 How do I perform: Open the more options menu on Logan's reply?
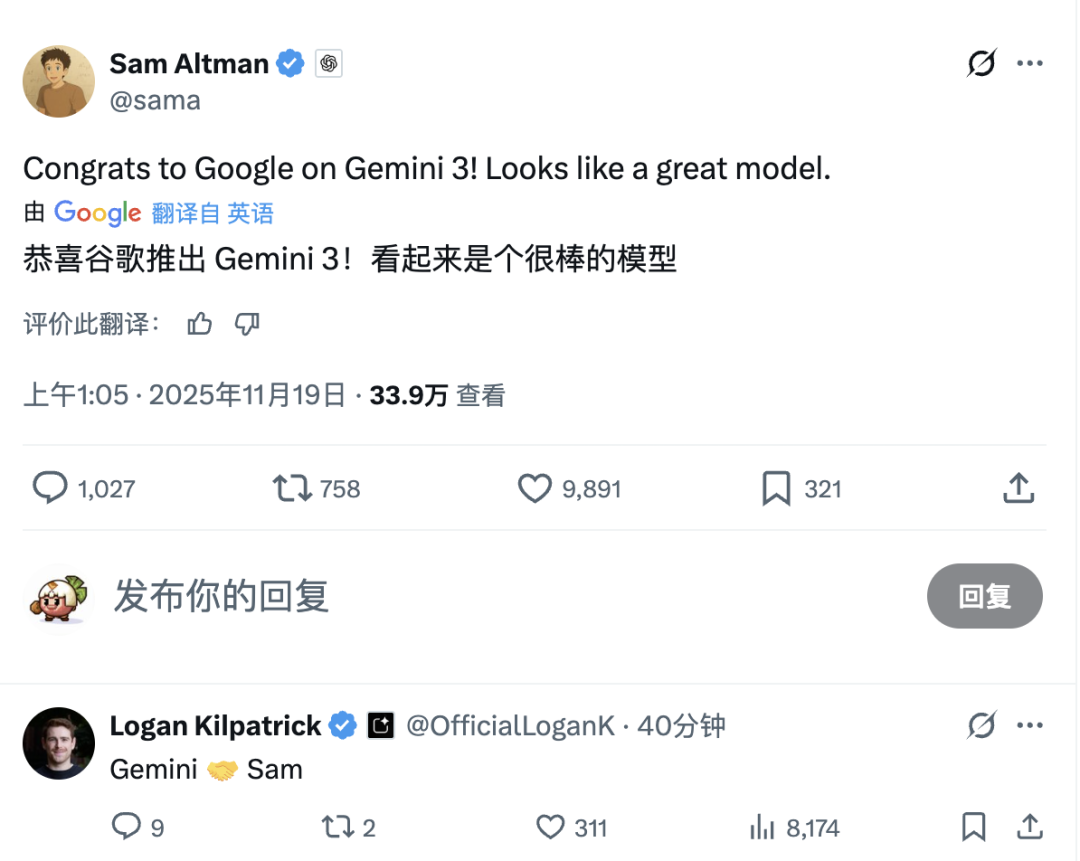pyautogui.click(x=1029, y=725)
